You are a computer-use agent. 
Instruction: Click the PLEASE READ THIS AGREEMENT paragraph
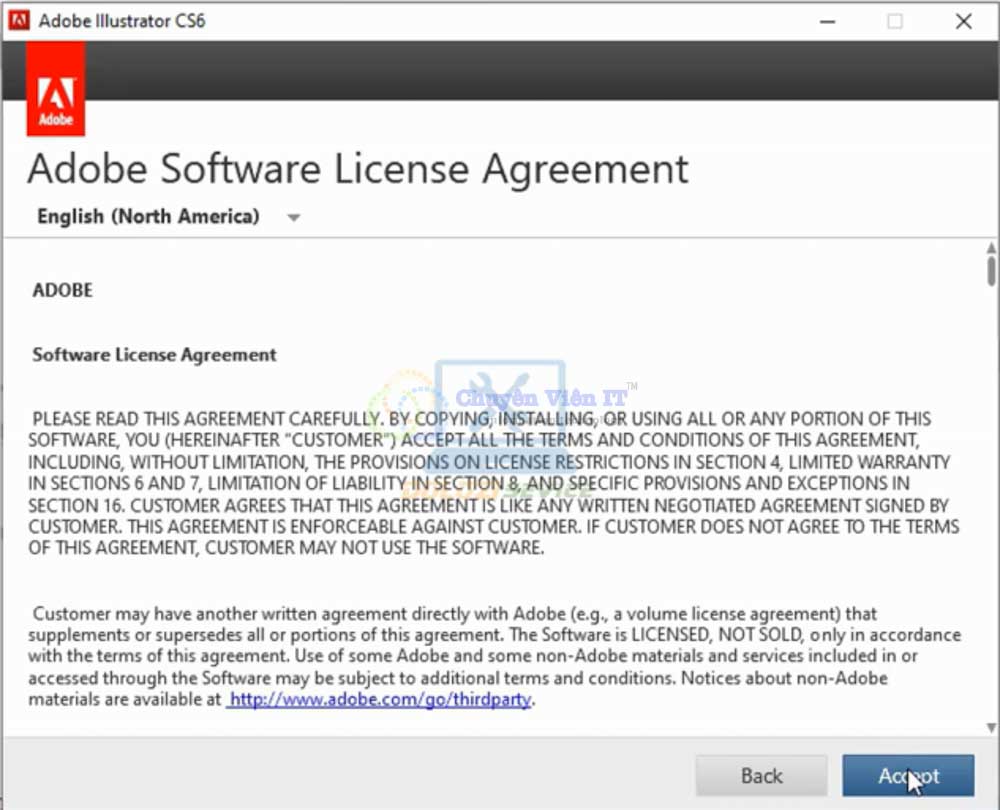tap(490, 483)
